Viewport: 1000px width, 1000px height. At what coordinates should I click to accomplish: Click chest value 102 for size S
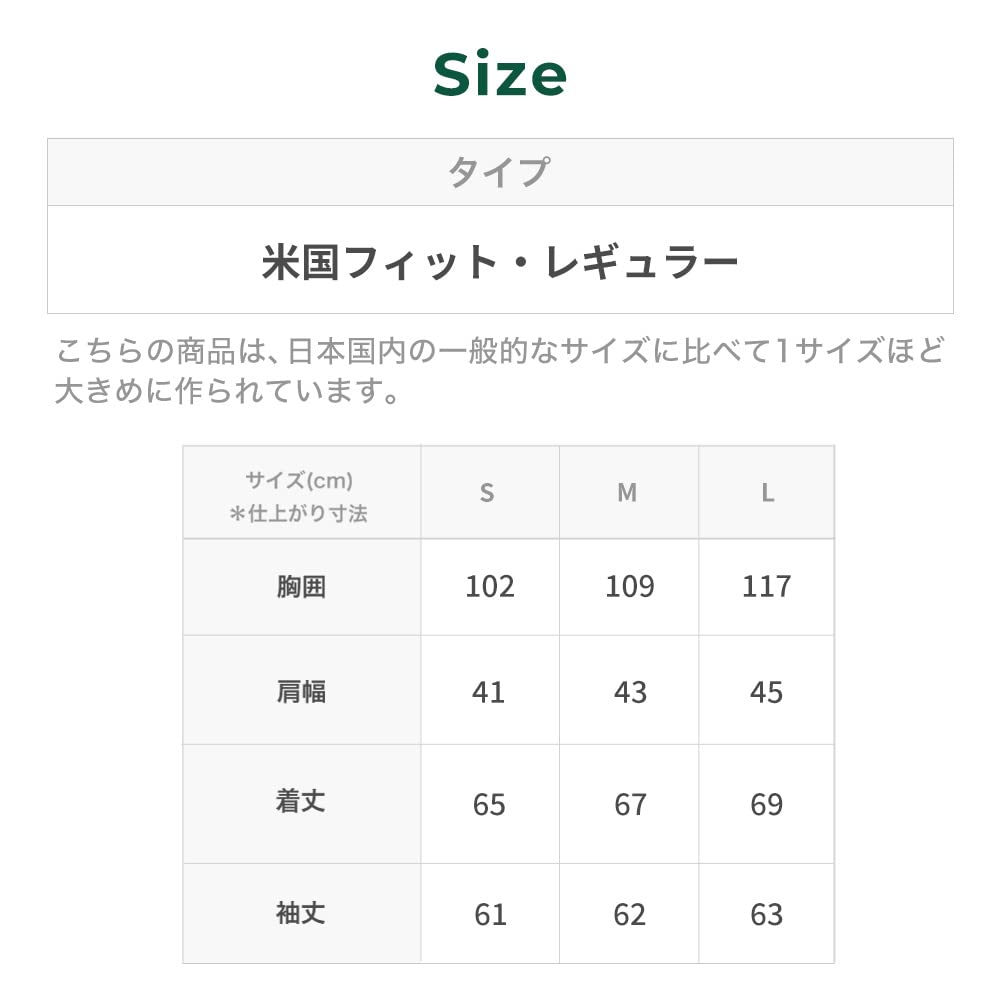489,587
